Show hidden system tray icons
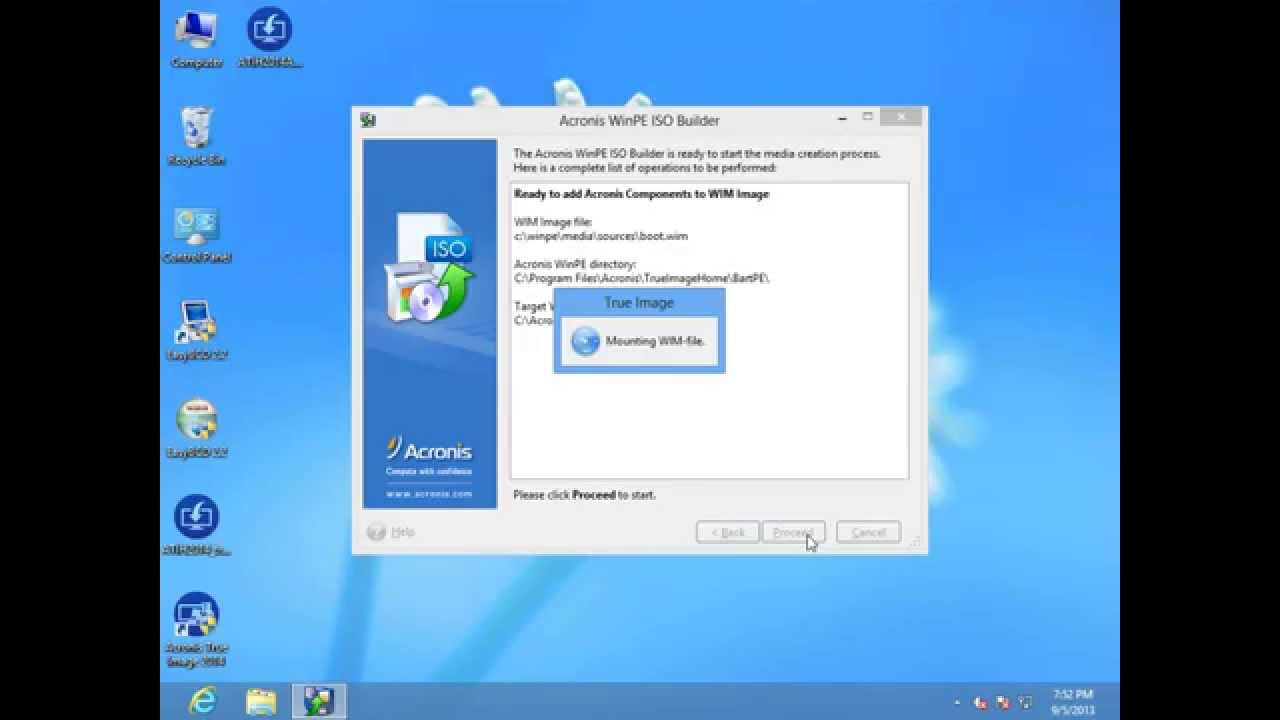The width and height of the screenshot is (1280, 720). click(x=958, y=703)
